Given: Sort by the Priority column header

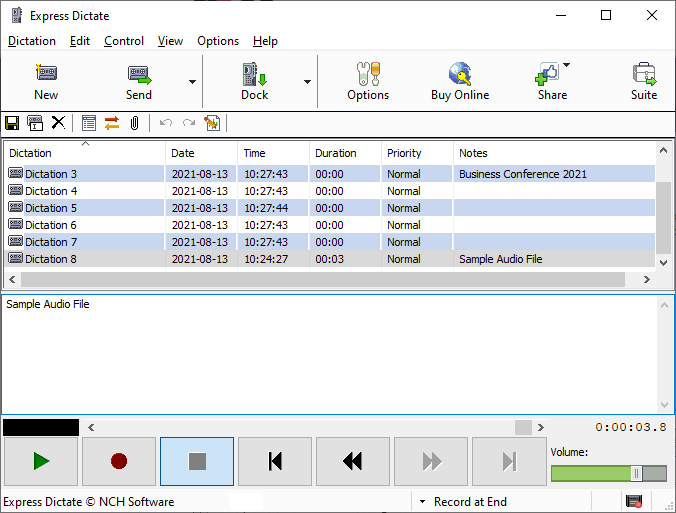Looking at the screenshot, I should coord(417,153).
